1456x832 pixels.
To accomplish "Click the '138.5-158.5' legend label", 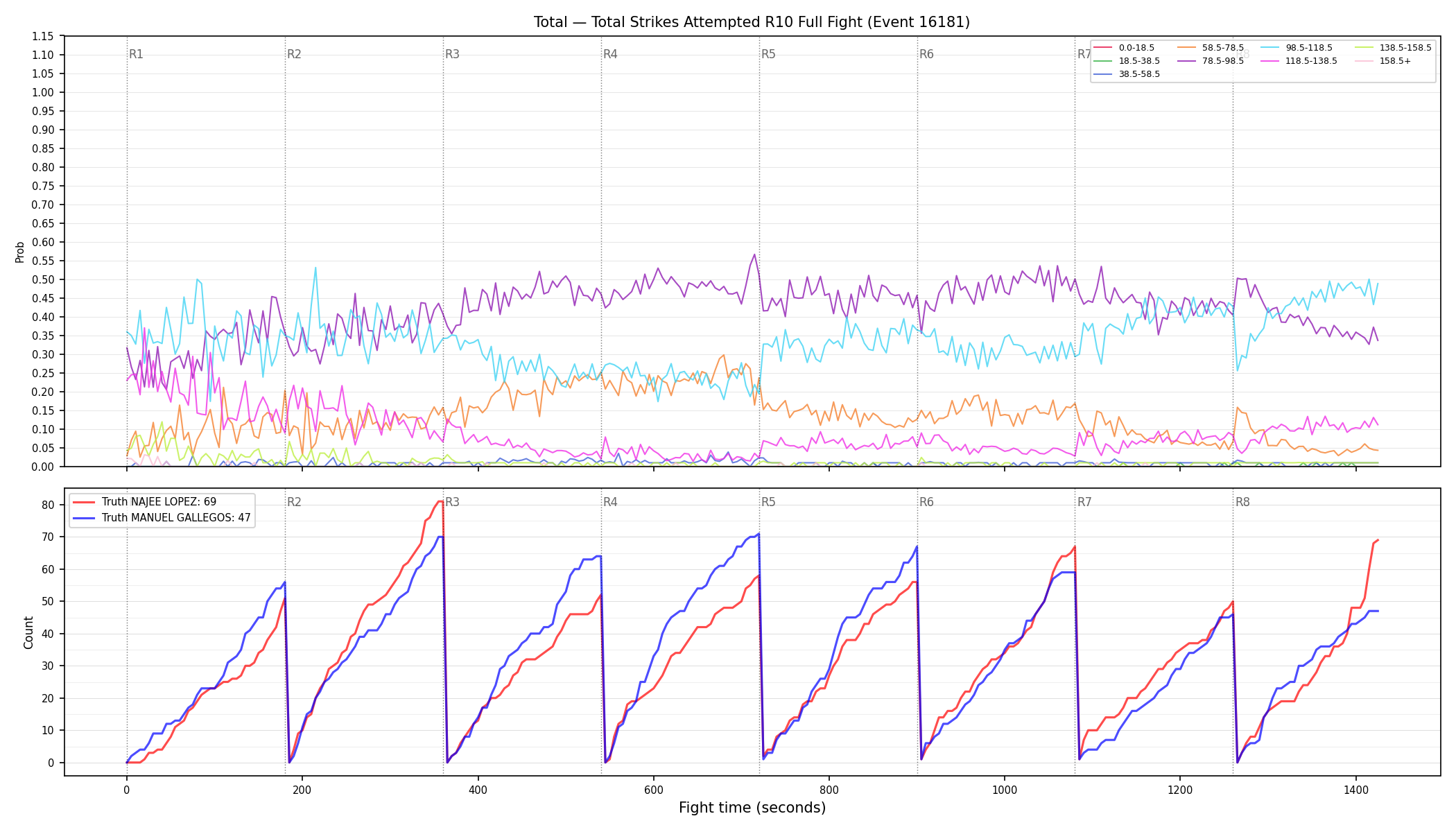I will point(1405,48).
